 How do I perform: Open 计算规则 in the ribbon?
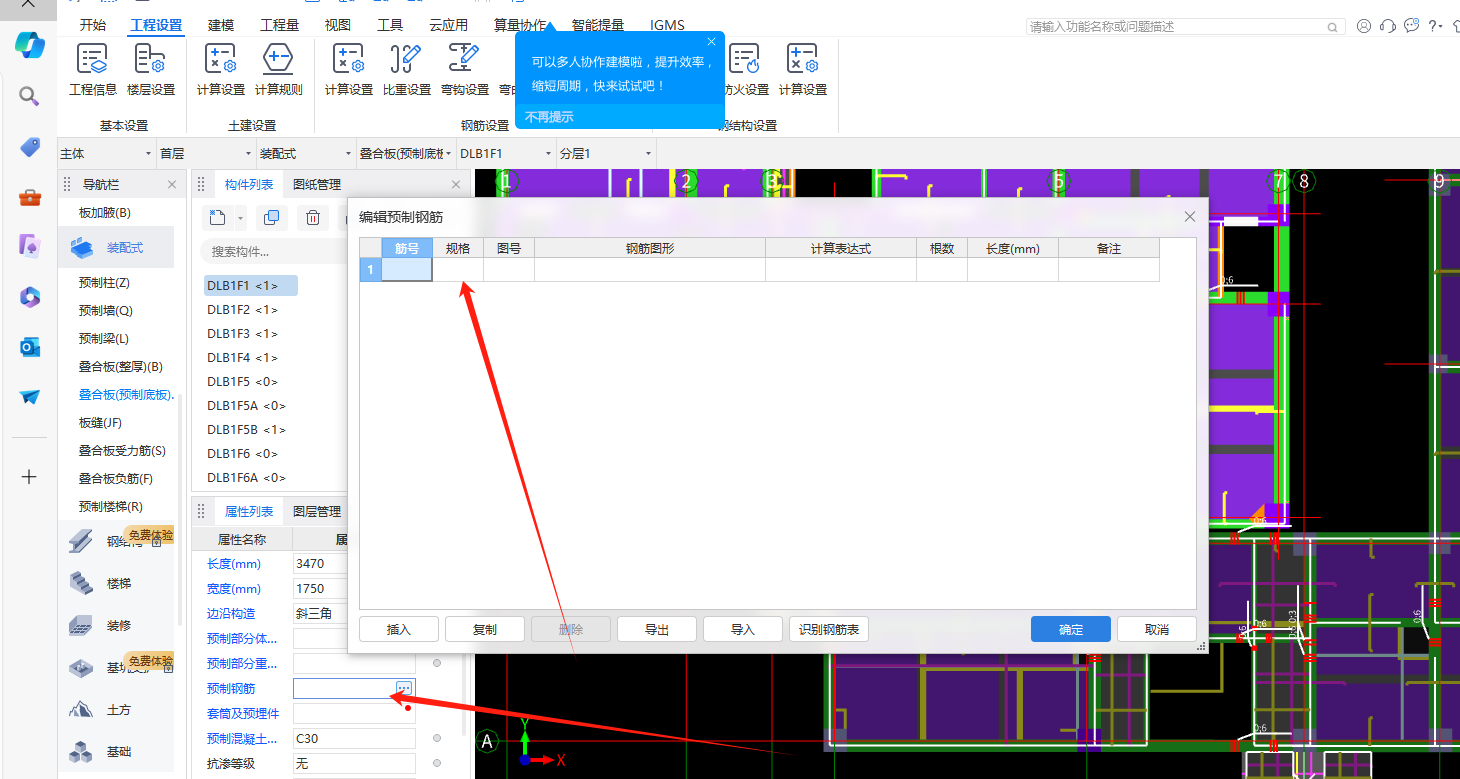click(278, 70)
